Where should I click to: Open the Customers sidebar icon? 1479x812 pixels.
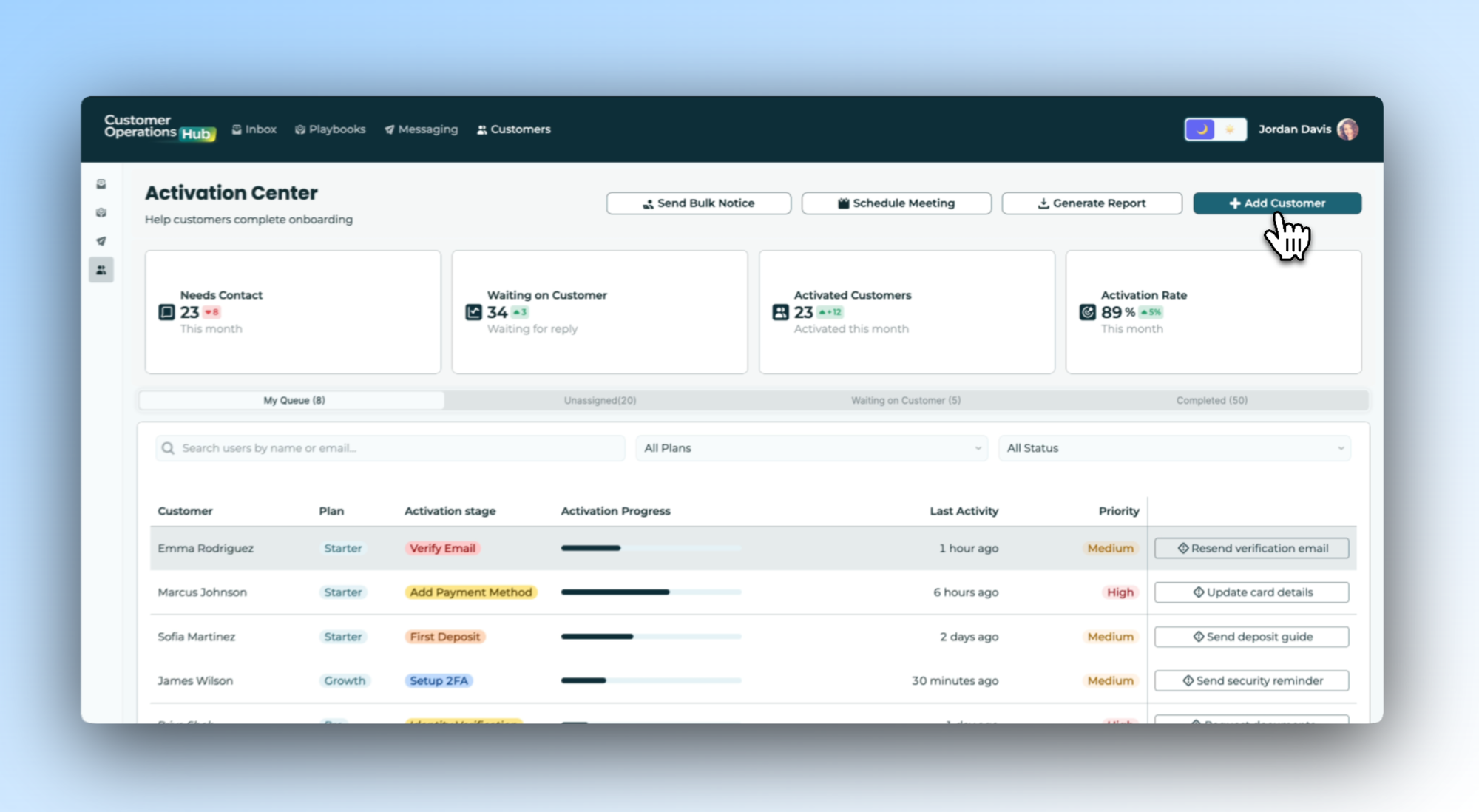click(101, 270)
